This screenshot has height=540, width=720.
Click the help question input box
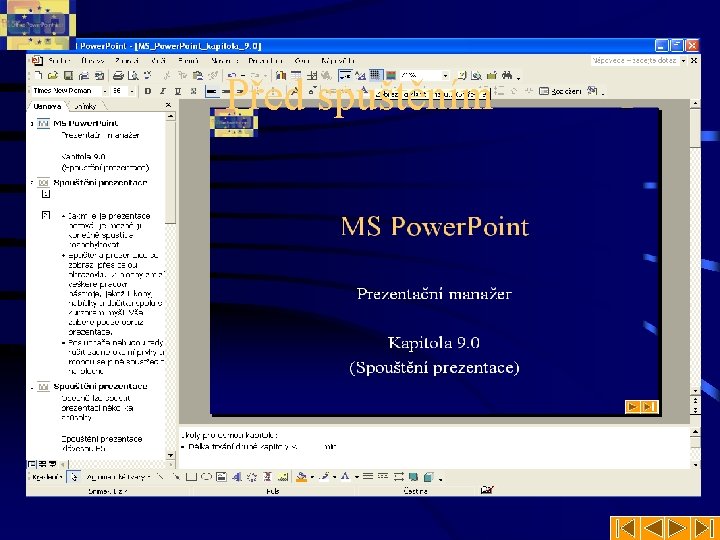(634, 61)
